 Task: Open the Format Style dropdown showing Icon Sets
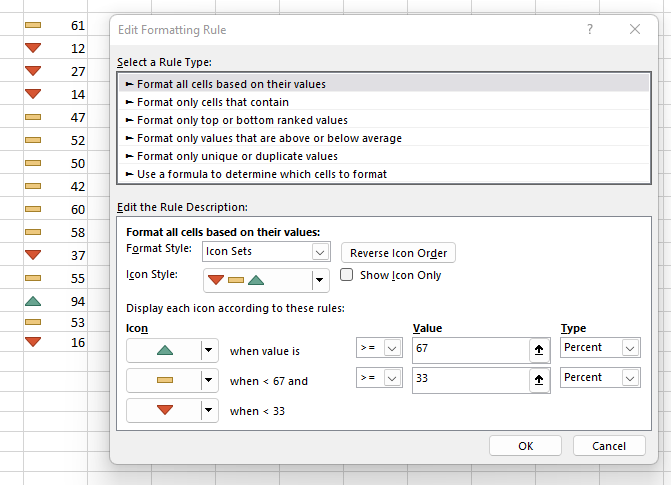click(x=266, y=252)
